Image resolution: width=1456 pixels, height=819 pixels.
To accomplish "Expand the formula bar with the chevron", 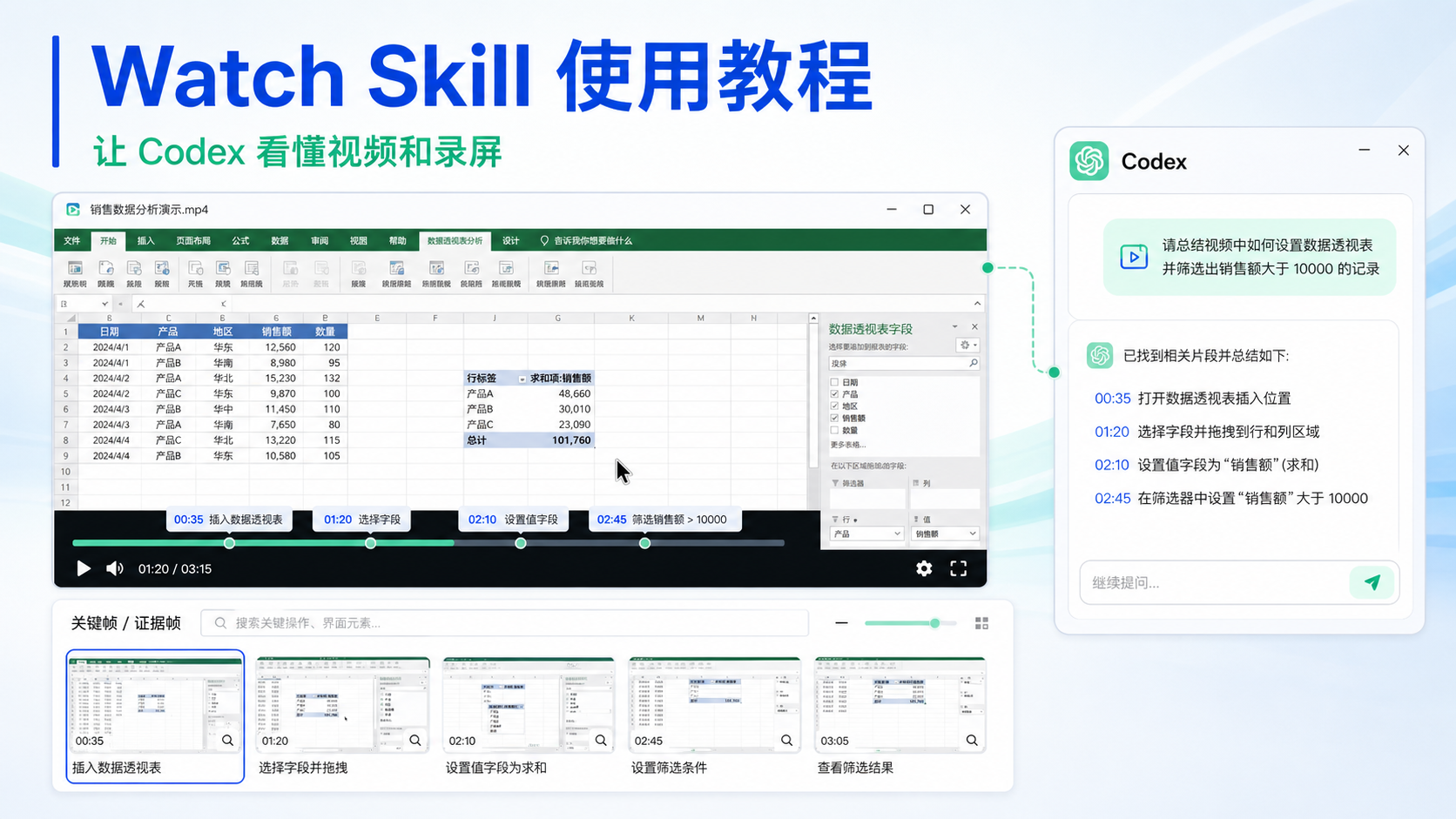I will point(977,304).
